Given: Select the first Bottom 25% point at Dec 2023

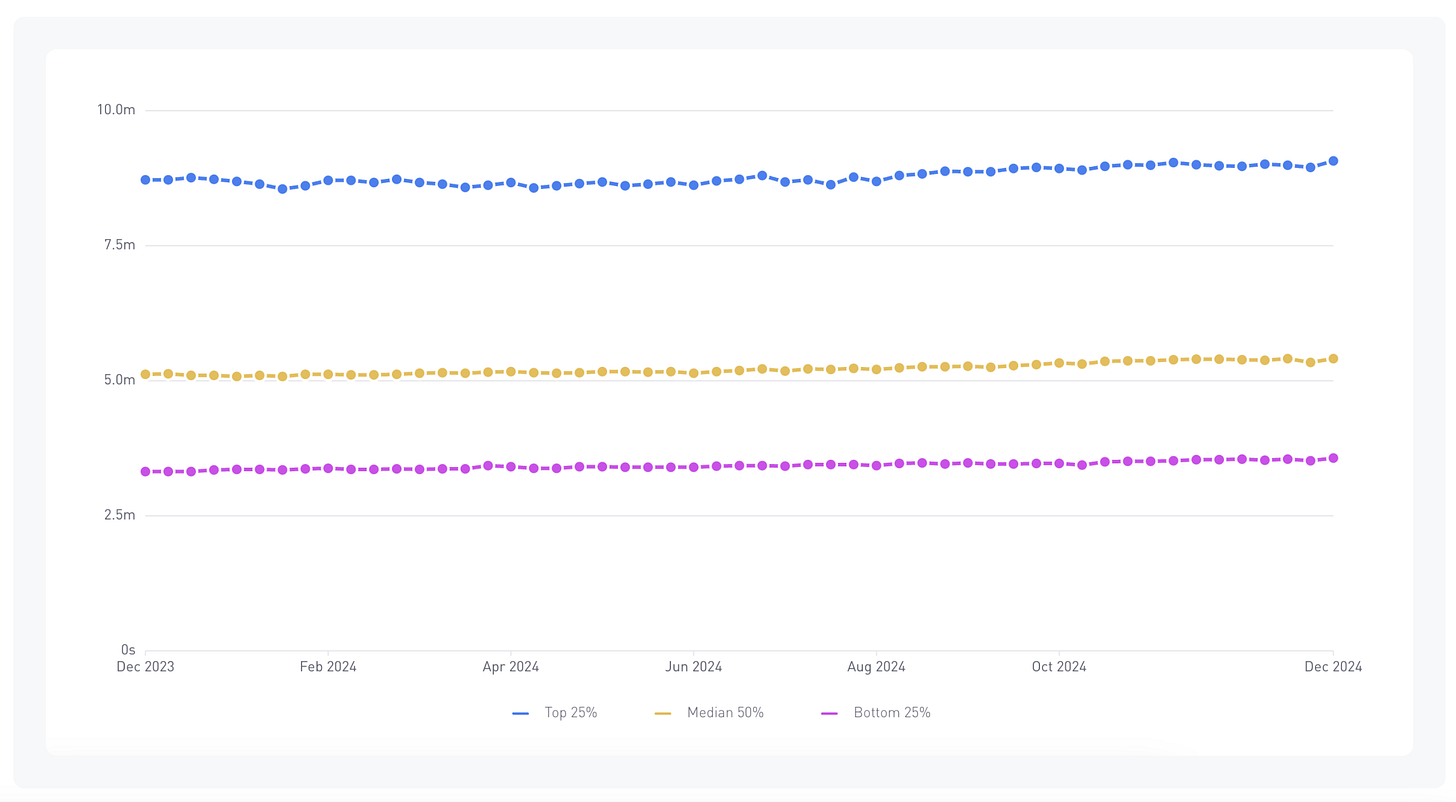Looking at the screenshot, I should click(145, 471).
